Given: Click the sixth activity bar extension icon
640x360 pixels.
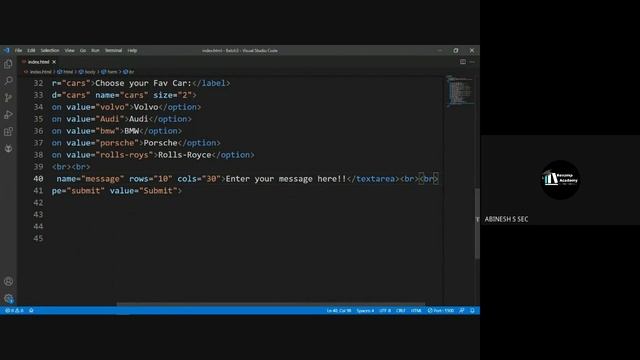Looking at the screenshot, I should [x=8, y=149].
